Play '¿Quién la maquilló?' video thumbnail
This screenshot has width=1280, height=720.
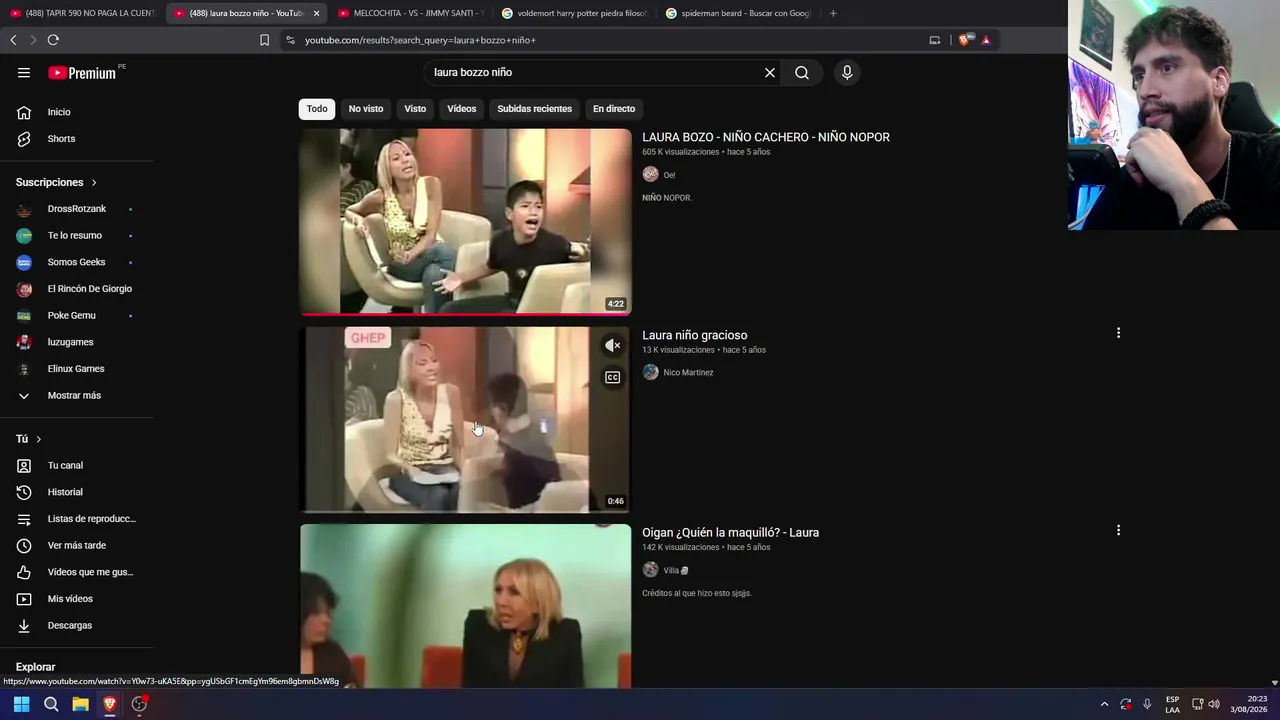click(465, 606)
